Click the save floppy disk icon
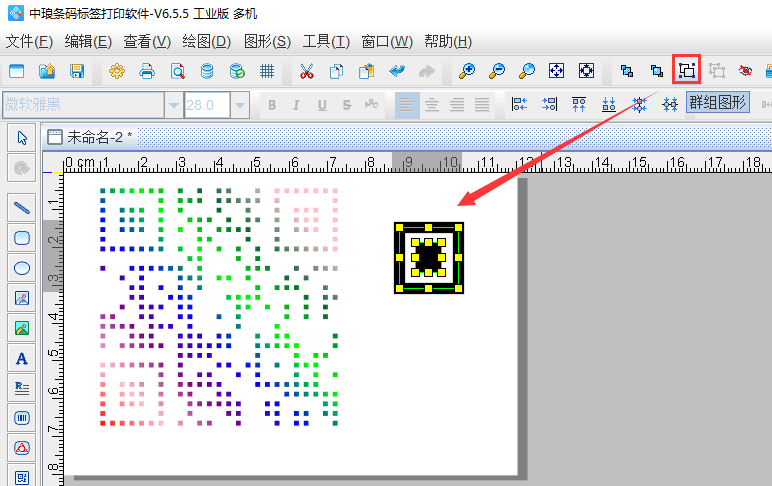The image size is (772, 486). (x=77, y=71)
